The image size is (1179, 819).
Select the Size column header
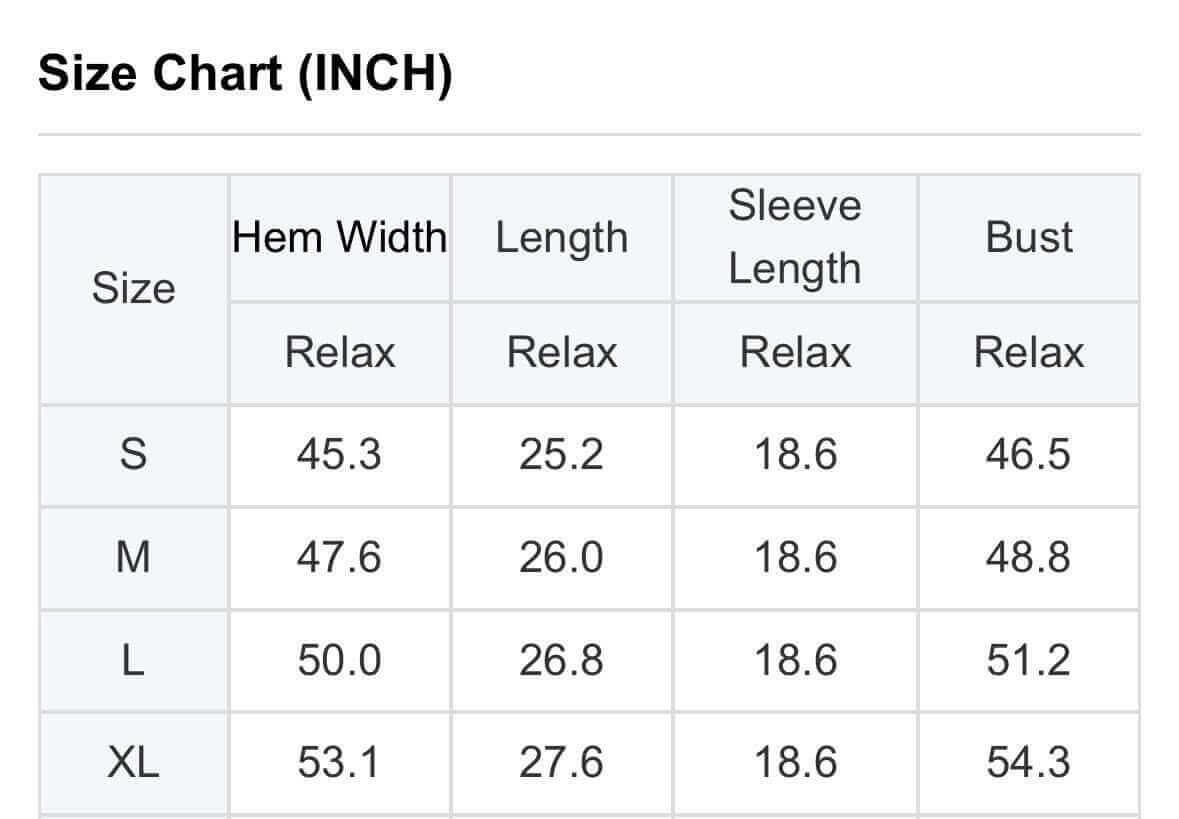pos(133,289)
